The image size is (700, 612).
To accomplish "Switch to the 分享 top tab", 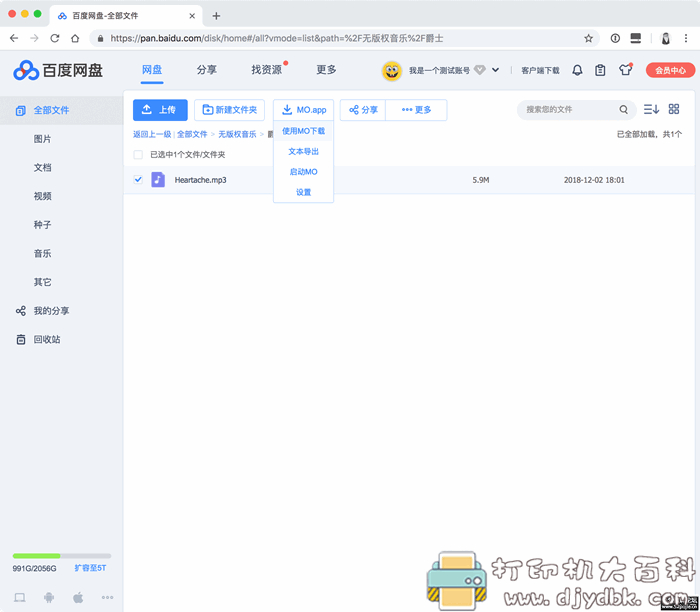I will point(207,70).
